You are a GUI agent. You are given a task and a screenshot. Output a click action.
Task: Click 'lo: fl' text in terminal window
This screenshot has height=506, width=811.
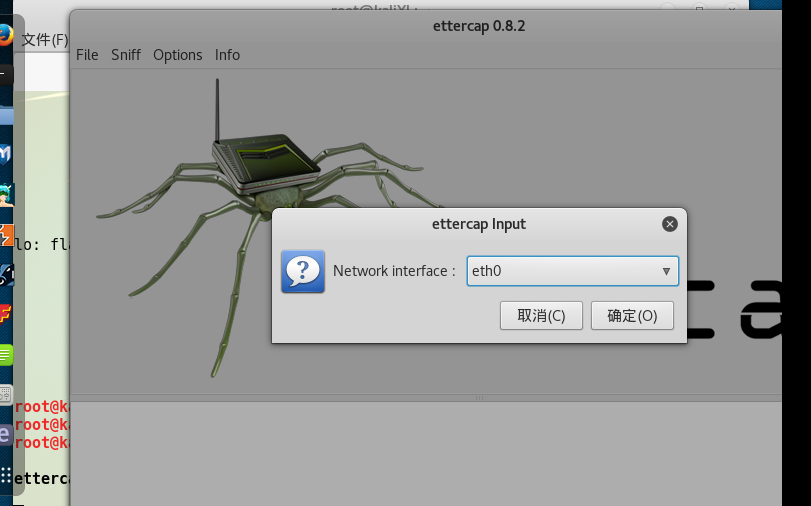pyautogui.click(x=41, y=244)
